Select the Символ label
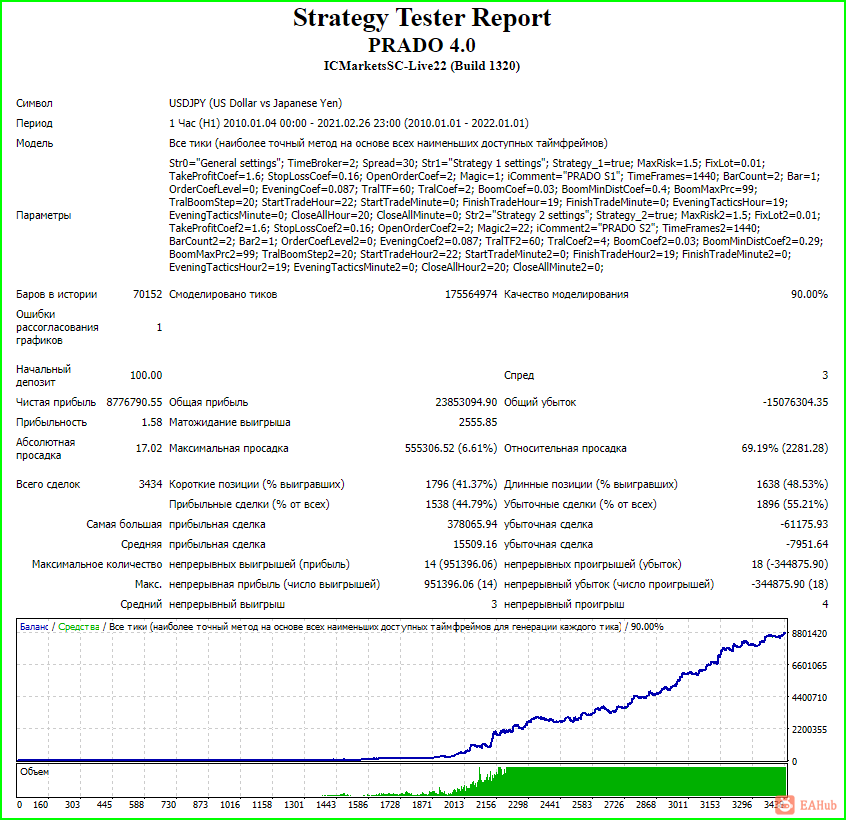The width and height of the screenshot is (846, 820). pos(34,103)
